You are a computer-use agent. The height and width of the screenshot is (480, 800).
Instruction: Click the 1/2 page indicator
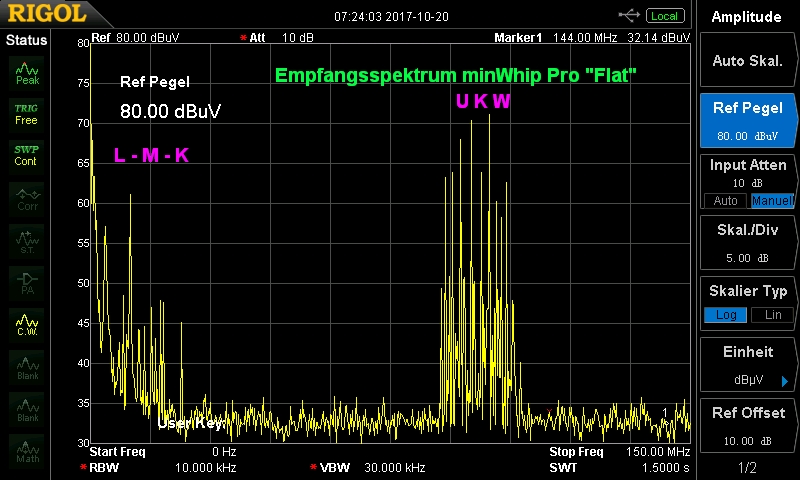(x=747, y=467)
